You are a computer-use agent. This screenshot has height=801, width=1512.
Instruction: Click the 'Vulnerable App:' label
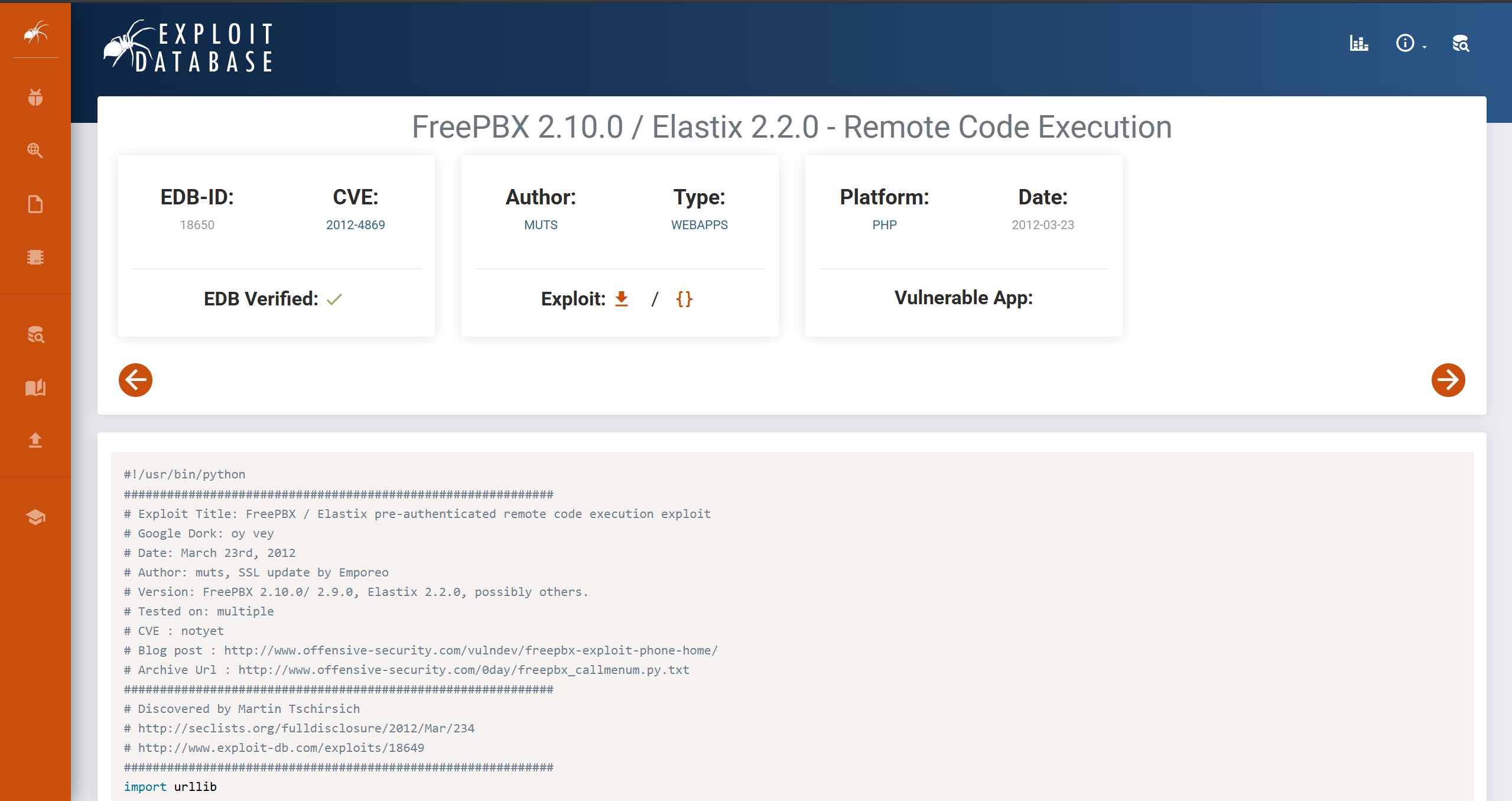click(964, 298)
